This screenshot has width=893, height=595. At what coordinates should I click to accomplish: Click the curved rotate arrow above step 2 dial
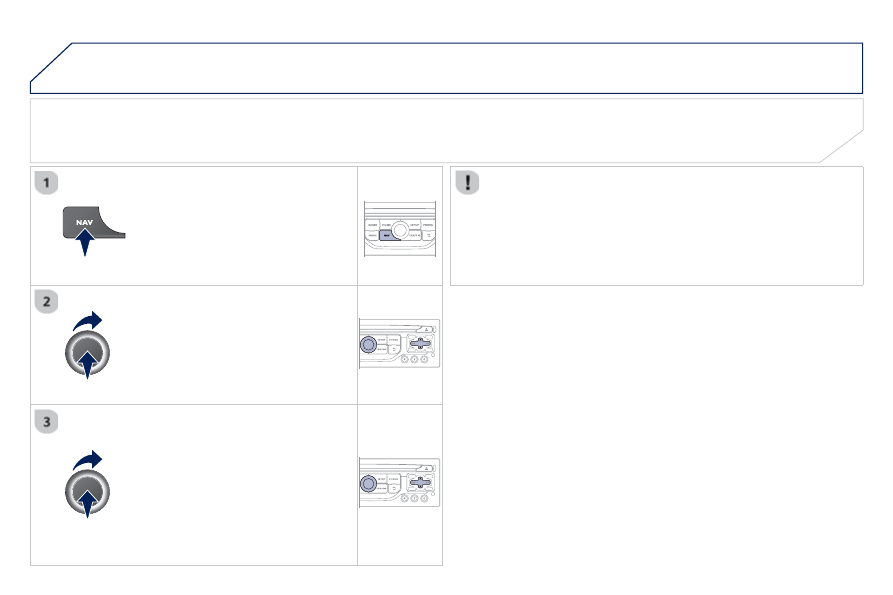pyautogui.click(x=87, y=321)
